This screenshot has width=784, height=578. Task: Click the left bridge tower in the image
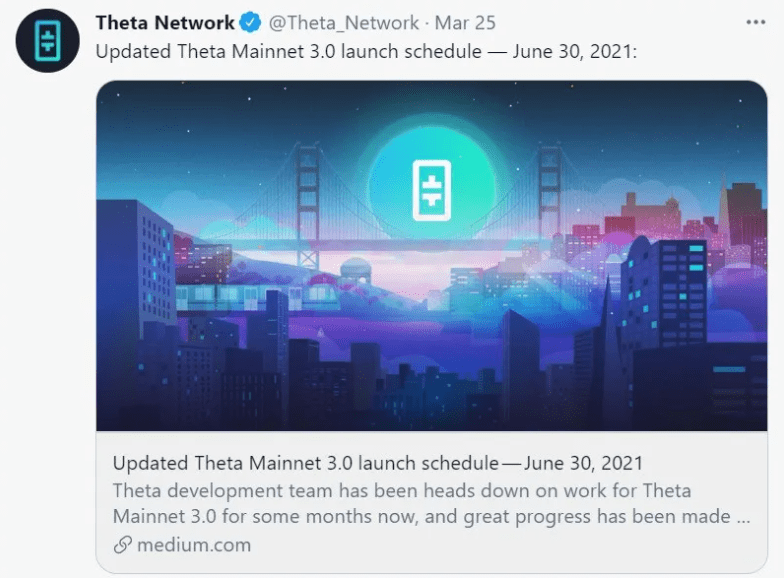[x=308, y=200]
